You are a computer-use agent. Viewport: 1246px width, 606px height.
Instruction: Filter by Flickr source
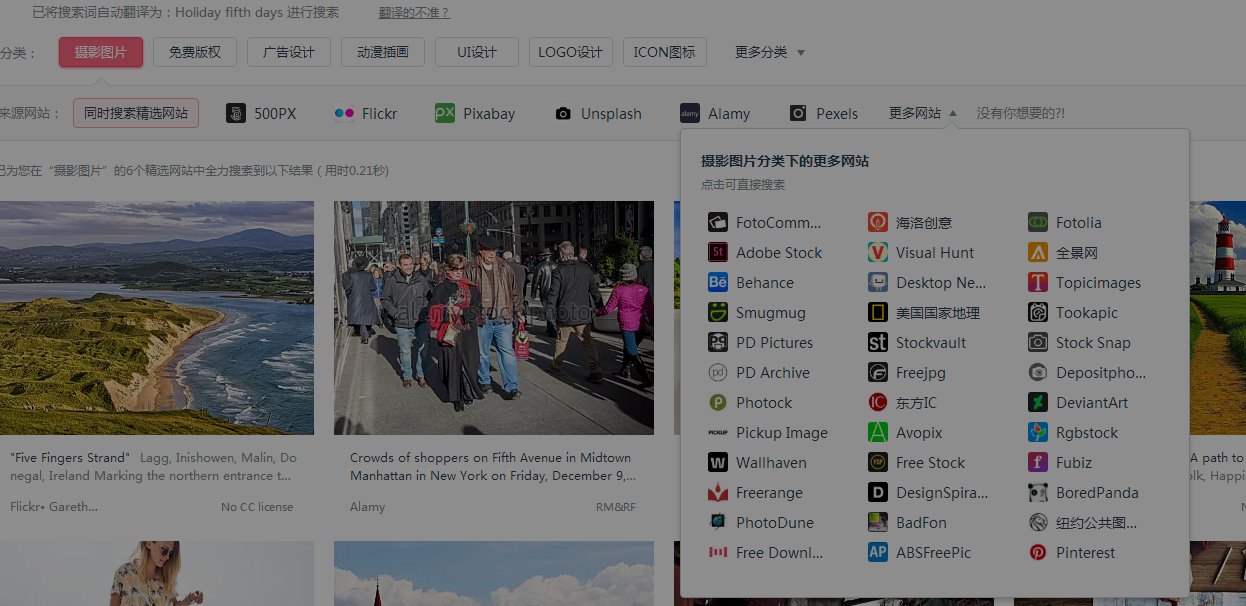tap(366, 113)
